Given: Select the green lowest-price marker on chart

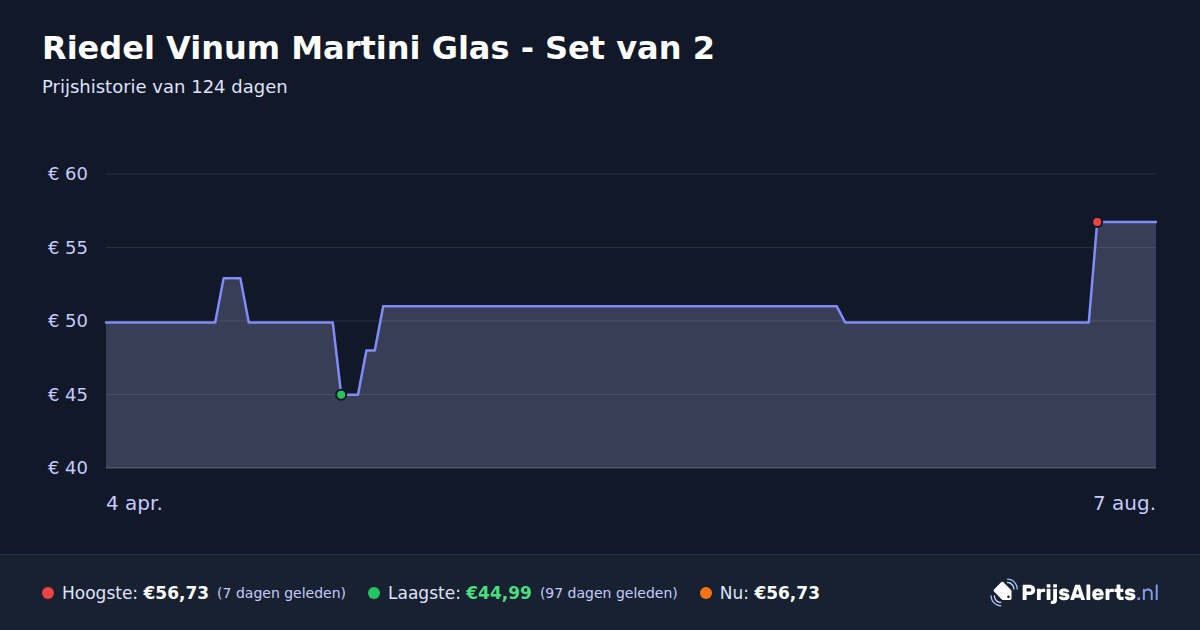Looking at the screenshot, I should coord(341,395).
